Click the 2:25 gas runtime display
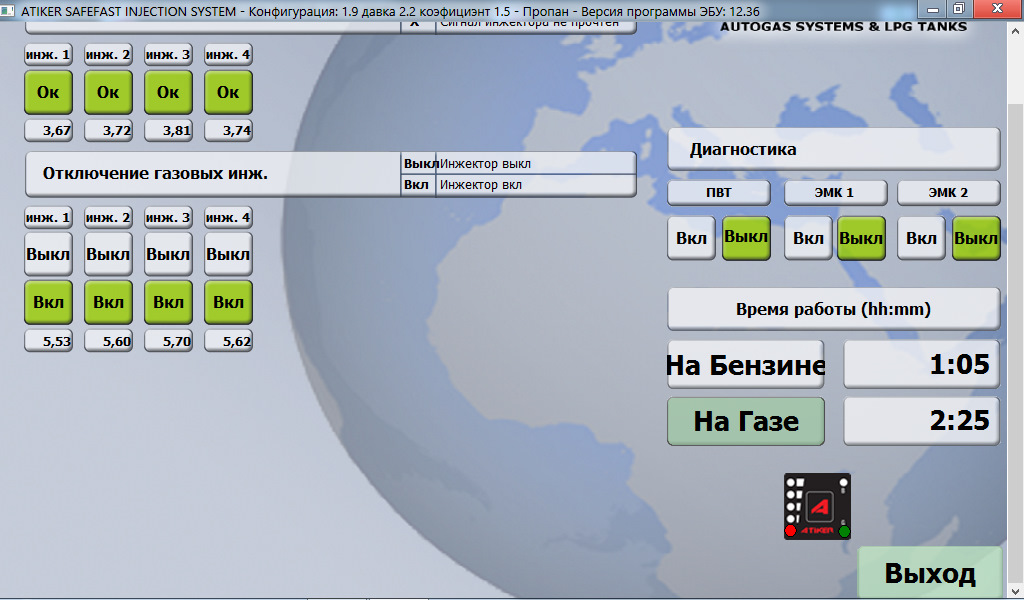 pos(920,420)
